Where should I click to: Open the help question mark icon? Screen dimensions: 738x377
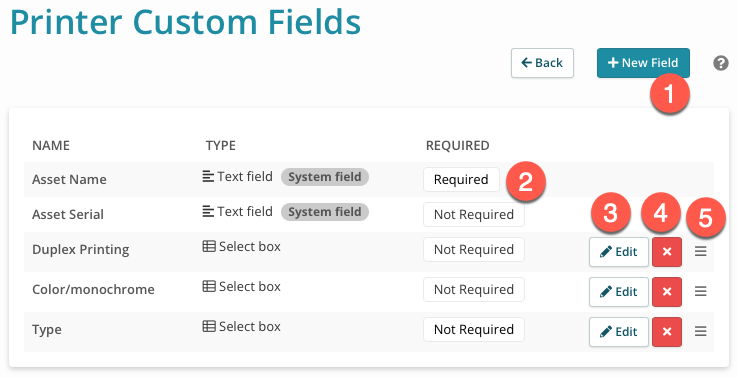(x=721, y=63)
